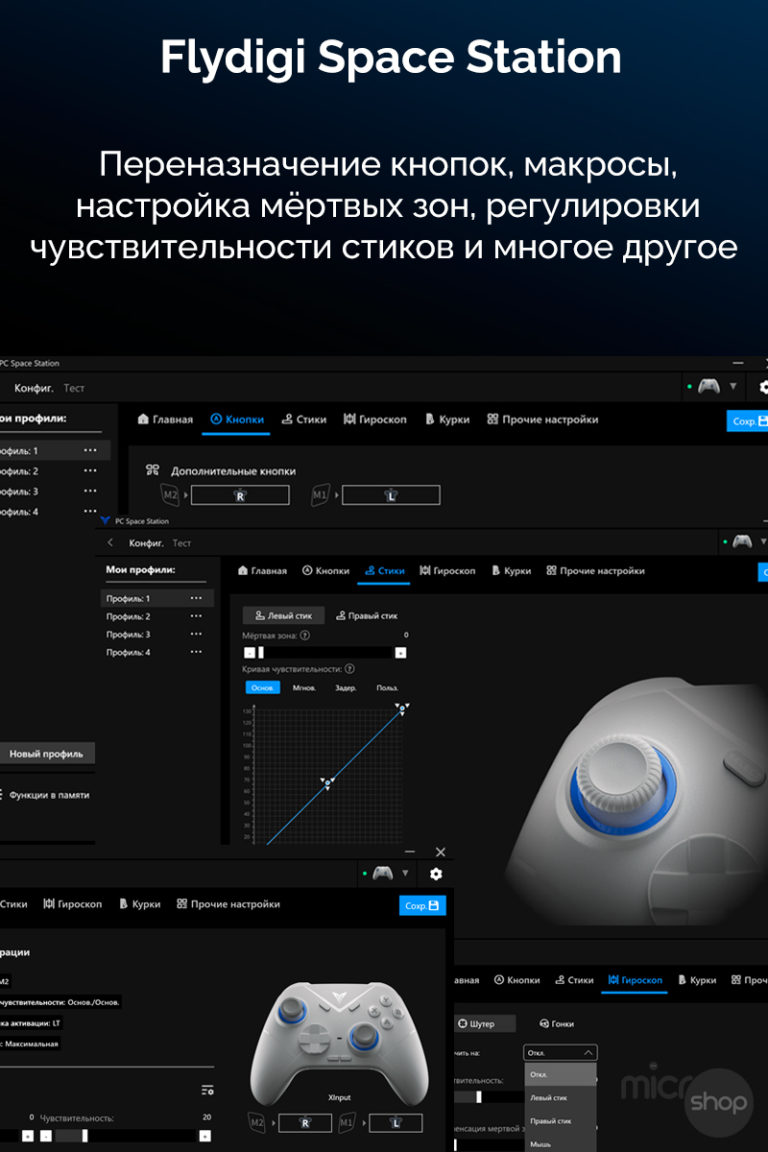Open Прочие настройки in the bottom-left window
This screenshot has width=768, height=1152.
coord(229,904)
